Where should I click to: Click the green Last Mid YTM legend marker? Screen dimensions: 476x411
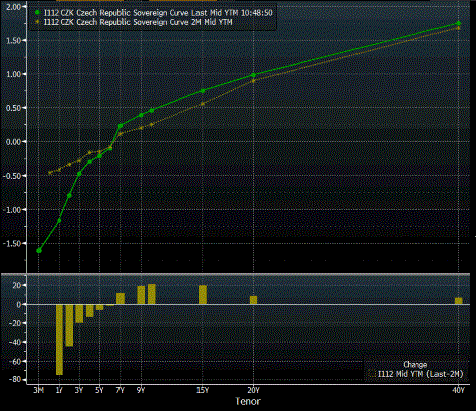tap(38, 13)
